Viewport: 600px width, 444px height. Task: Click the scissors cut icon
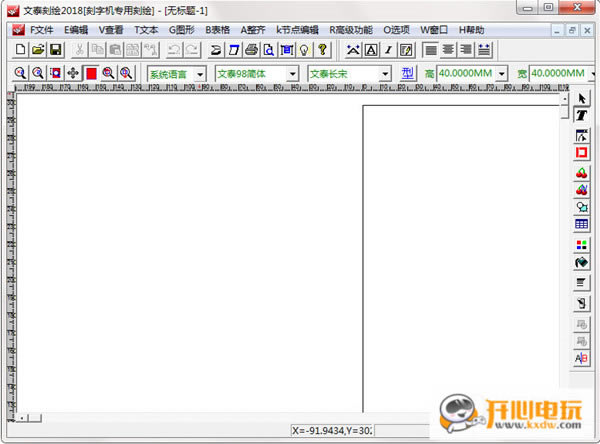point(80,50)
